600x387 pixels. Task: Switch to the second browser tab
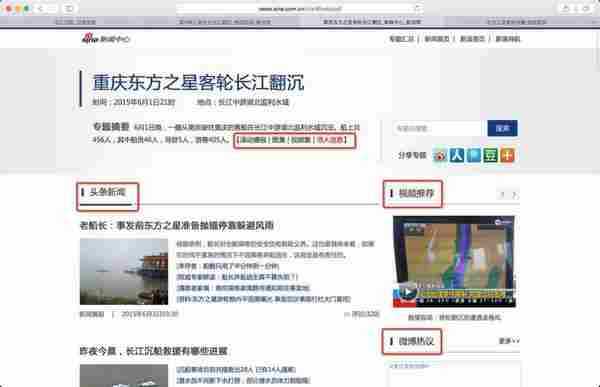click(225, 22)
